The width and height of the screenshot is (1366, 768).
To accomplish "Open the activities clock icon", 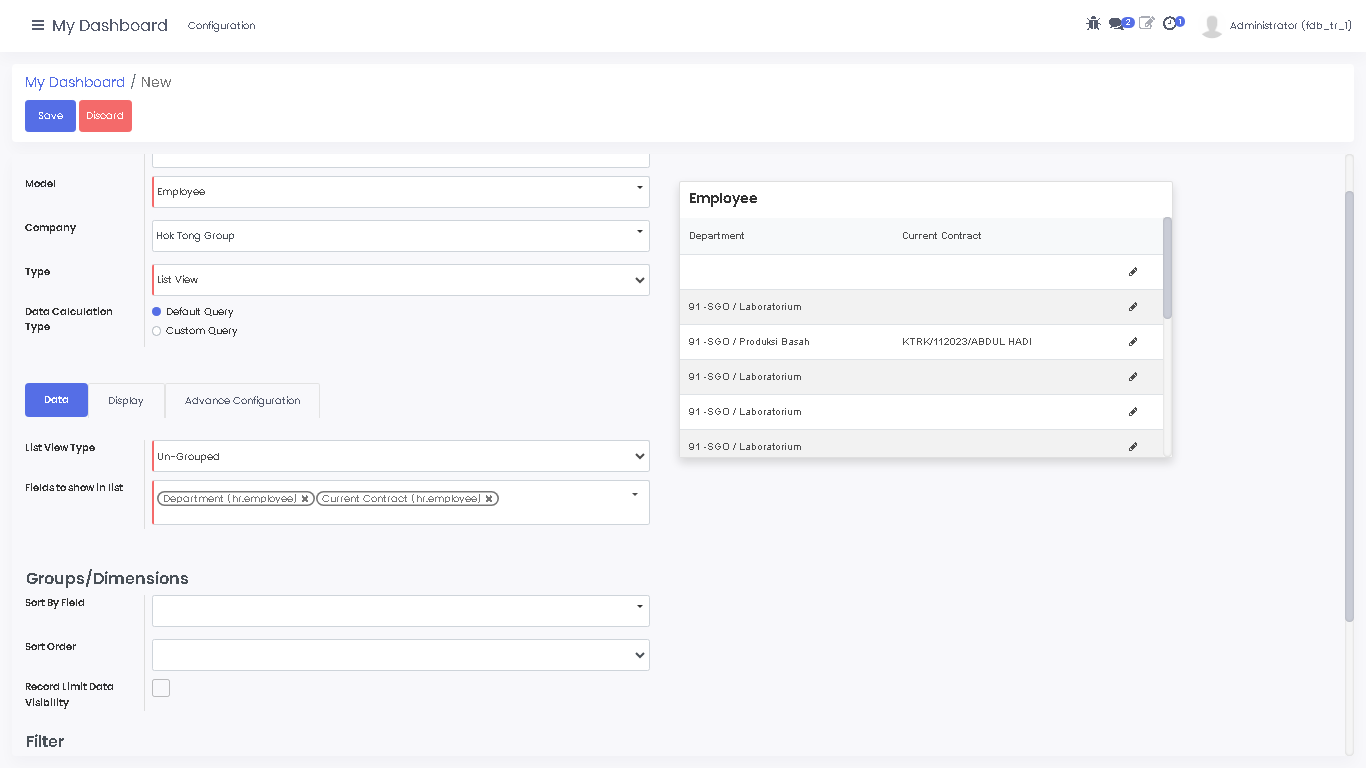I will tap(1170, 24).
